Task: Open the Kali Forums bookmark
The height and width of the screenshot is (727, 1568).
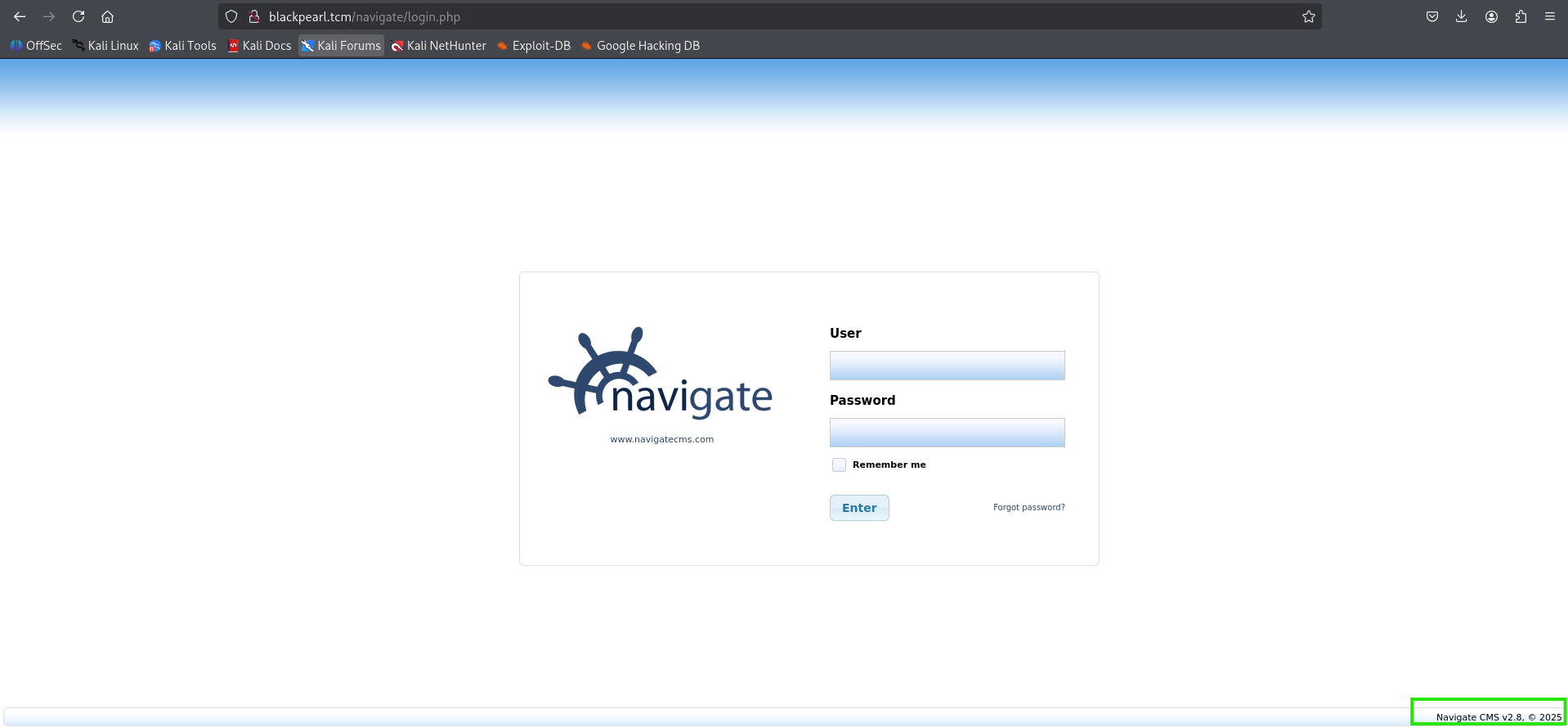Action: click(341, 46)
